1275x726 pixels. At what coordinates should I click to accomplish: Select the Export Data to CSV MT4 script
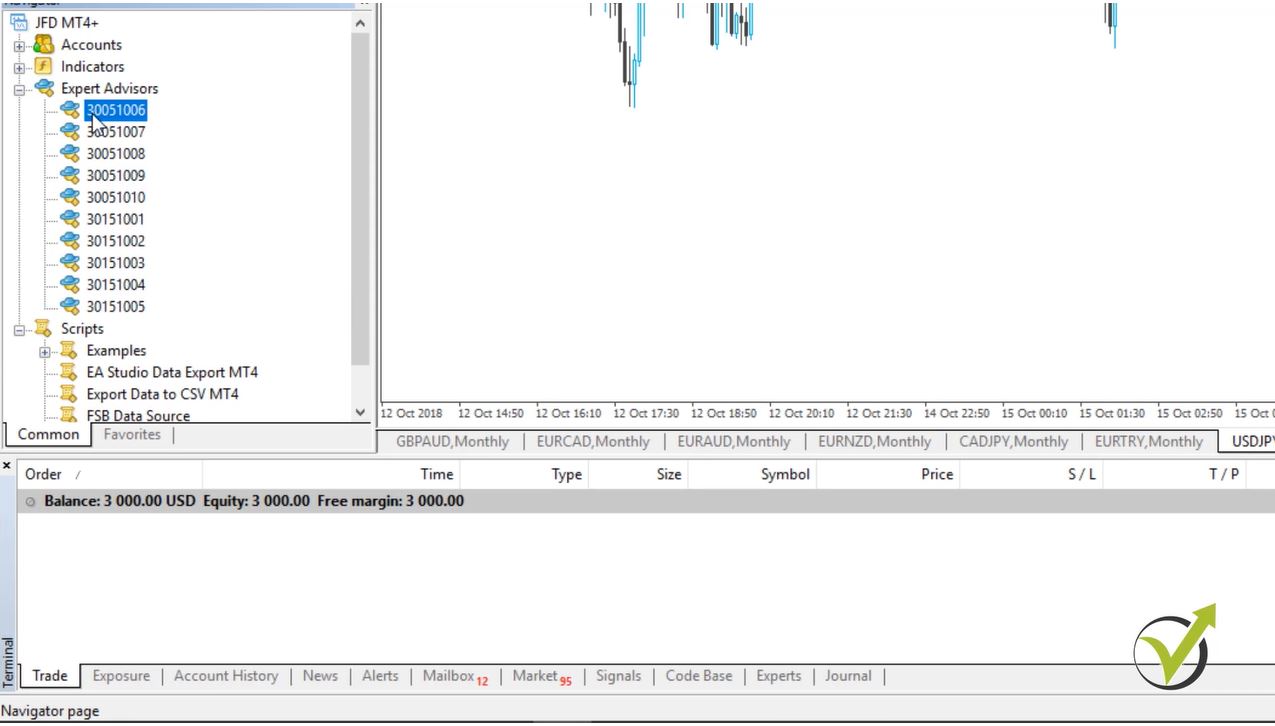click(66, 394)
